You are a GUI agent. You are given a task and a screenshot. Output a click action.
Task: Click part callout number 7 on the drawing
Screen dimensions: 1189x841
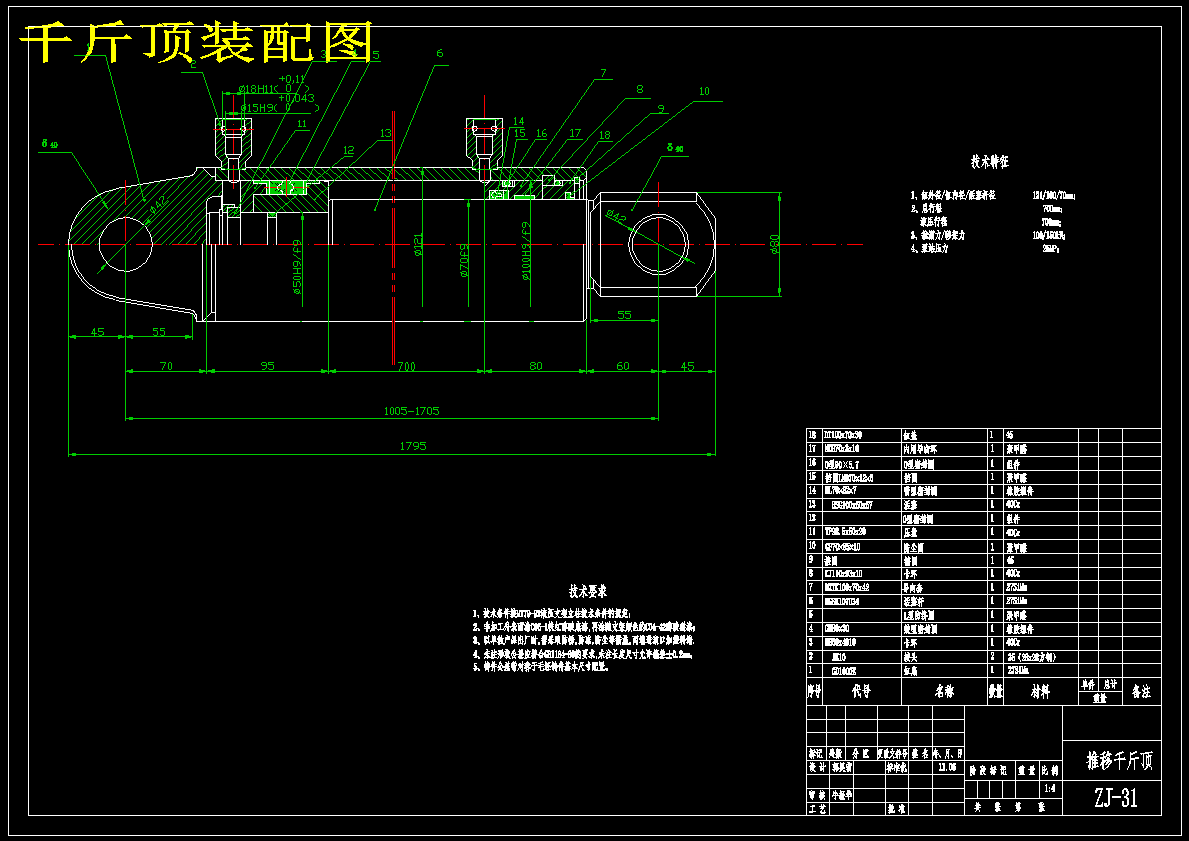(604, 74)
